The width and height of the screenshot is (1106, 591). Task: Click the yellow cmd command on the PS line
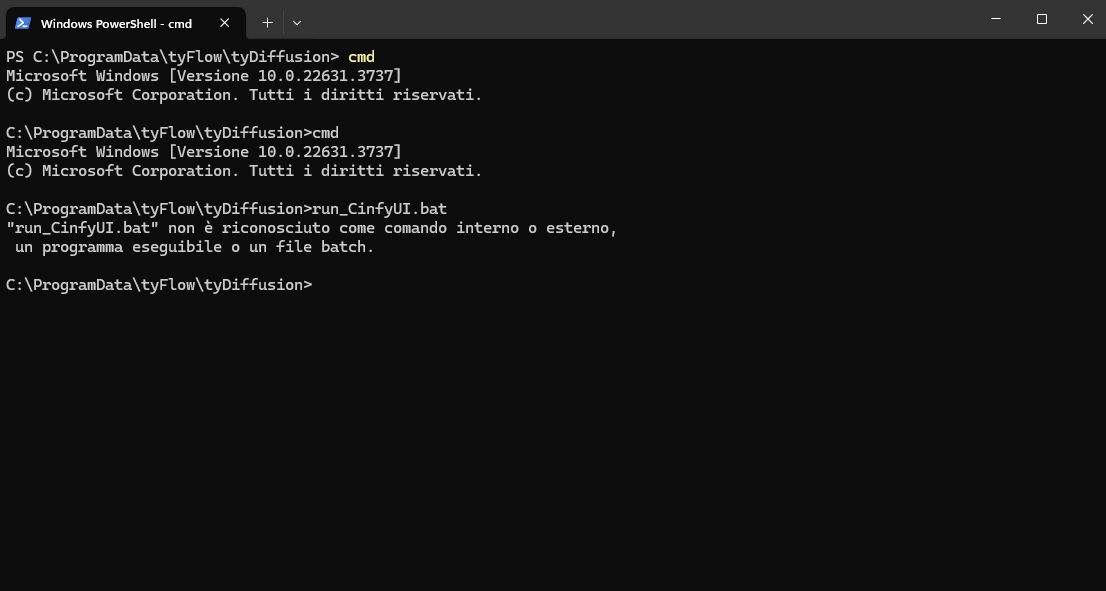coord(361,57)
